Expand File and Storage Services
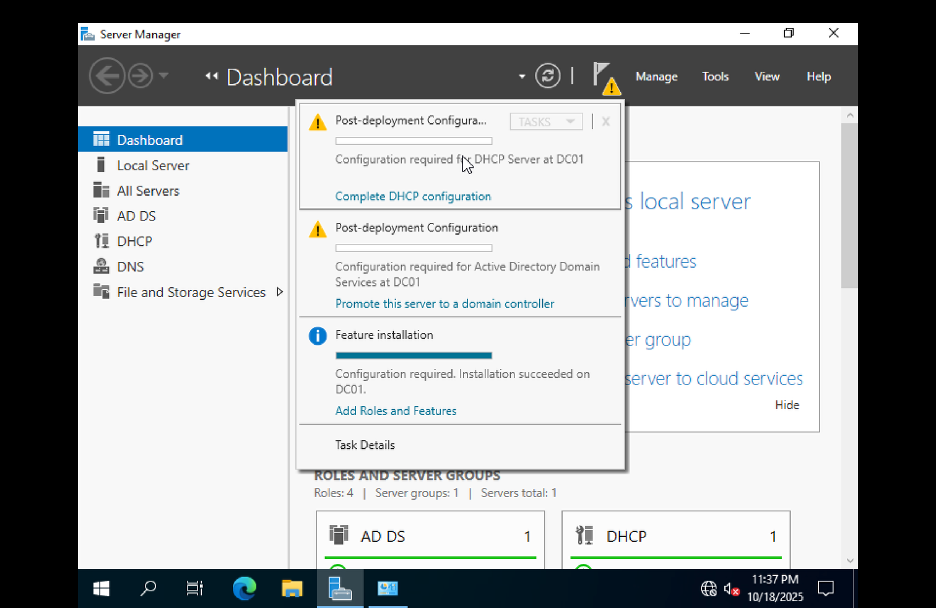The image size is (936, 608). 193,292
